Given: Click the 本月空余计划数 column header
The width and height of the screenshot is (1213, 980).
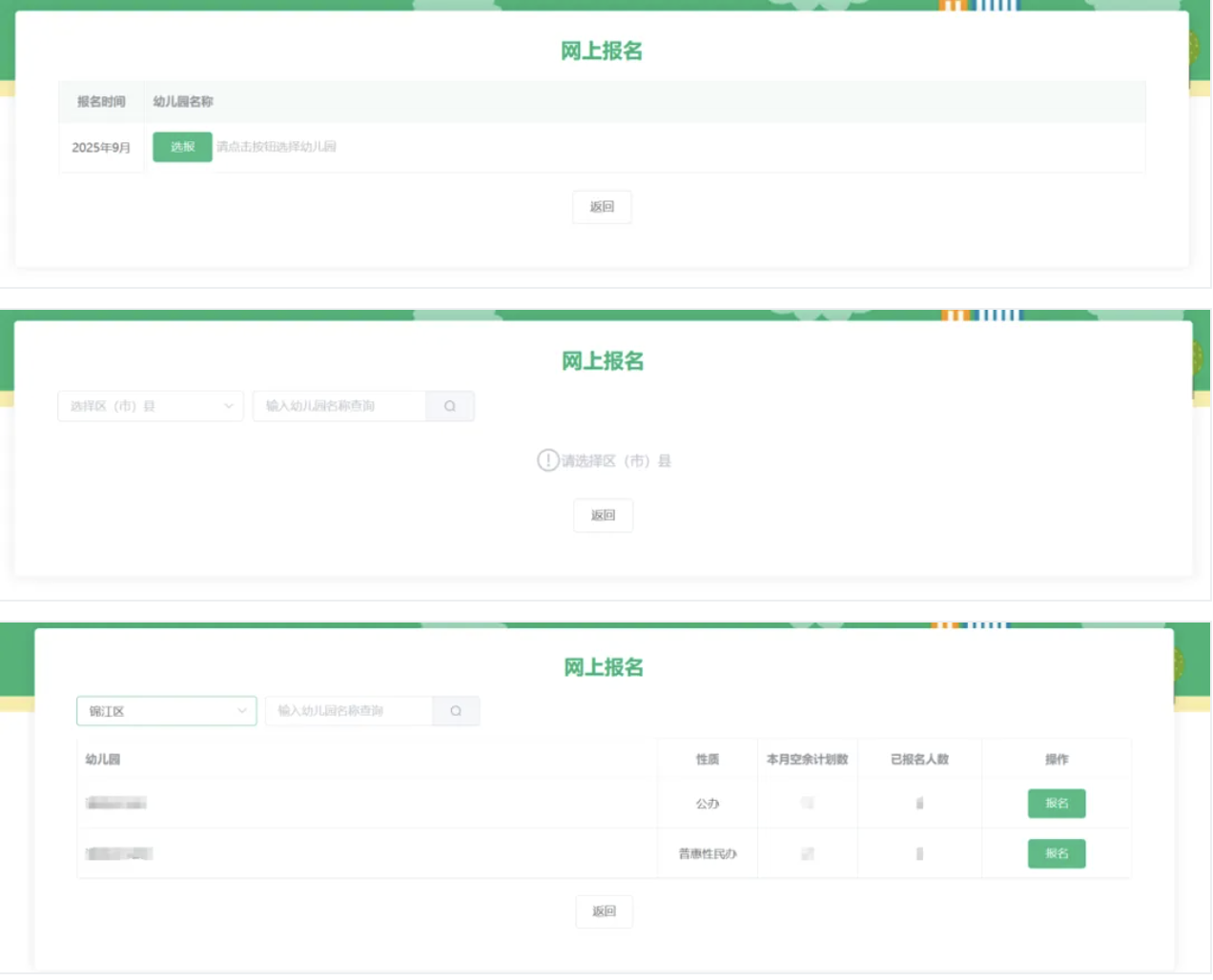Looking at the screenshot, I should (x=807, y=760).
